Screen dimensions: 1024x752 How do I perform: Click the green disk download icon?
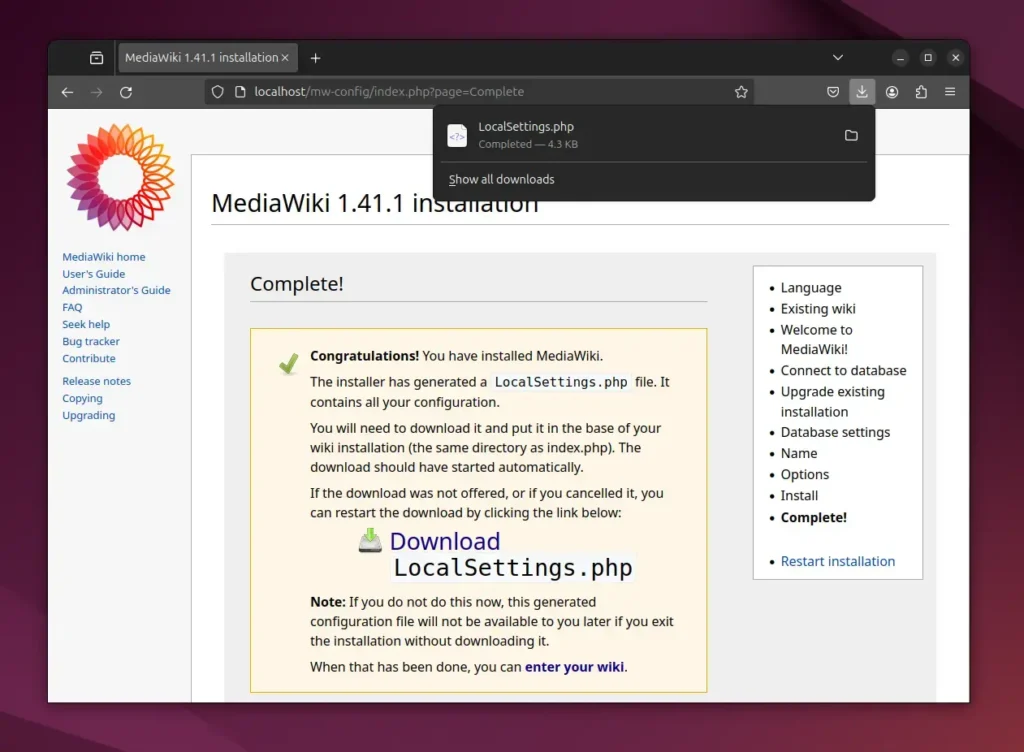[x=370, y=540]
